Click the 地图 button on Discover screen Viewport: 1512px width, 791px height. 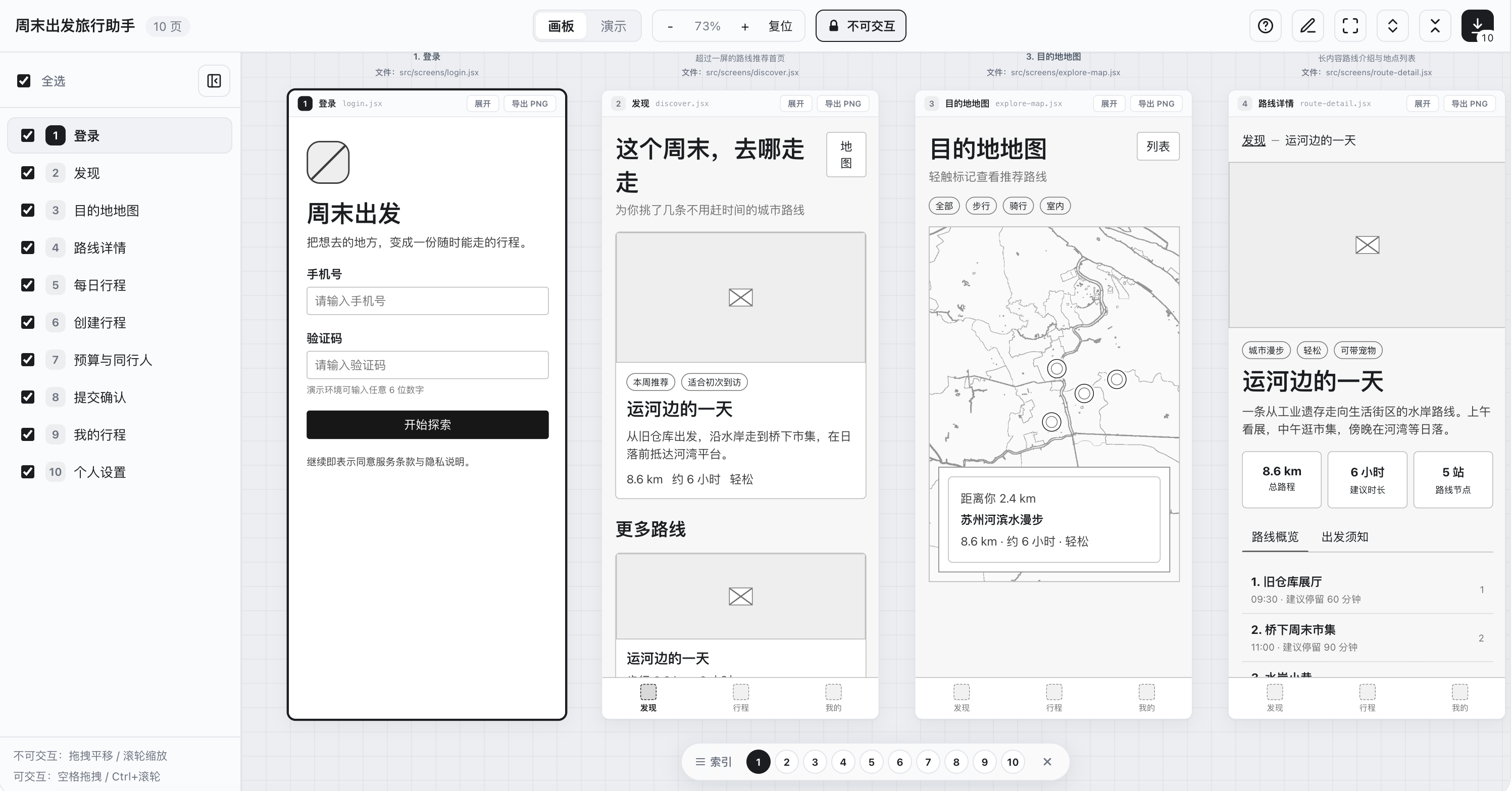[846, 155]
